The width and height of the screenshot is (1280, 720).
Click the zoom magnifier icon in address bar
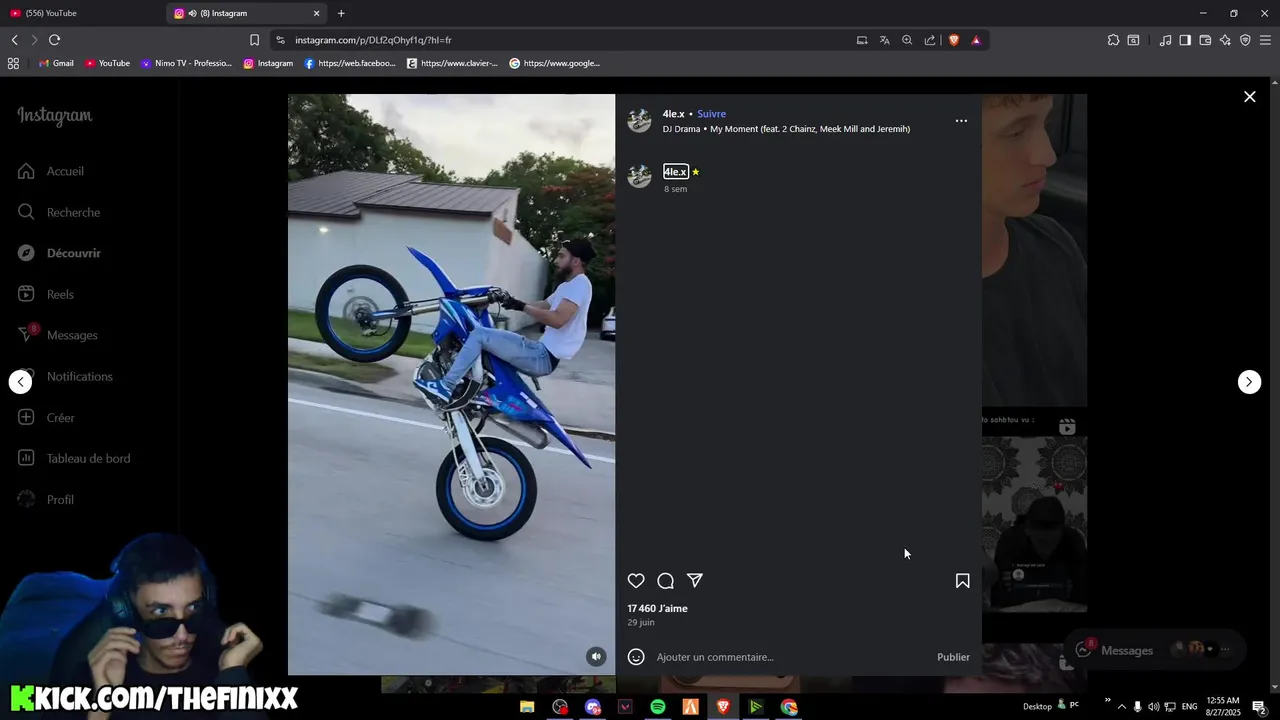(907, 40)
